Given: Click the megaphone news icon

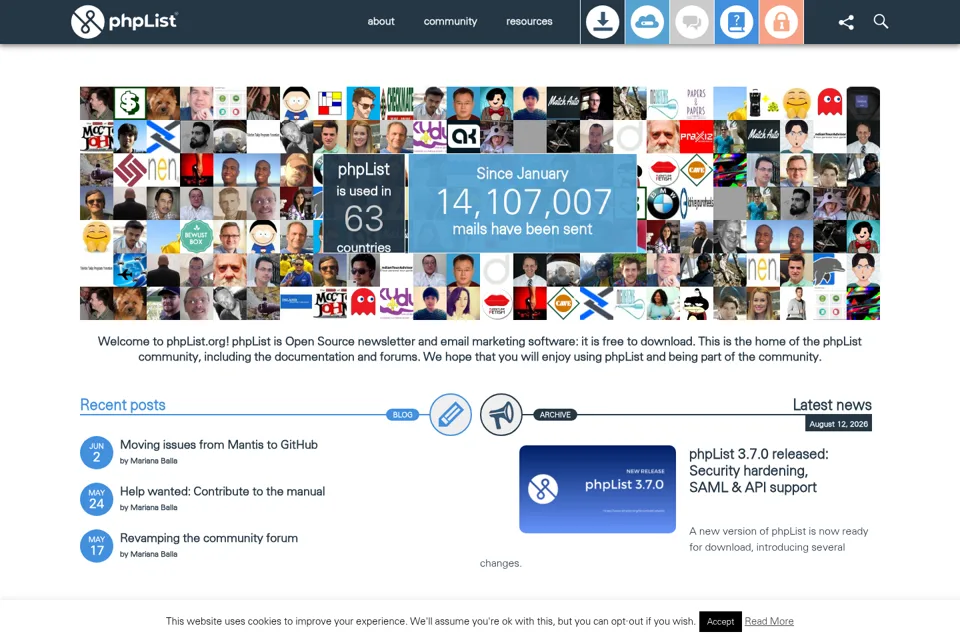Looking at the screenshot, I should coord(501,415).
